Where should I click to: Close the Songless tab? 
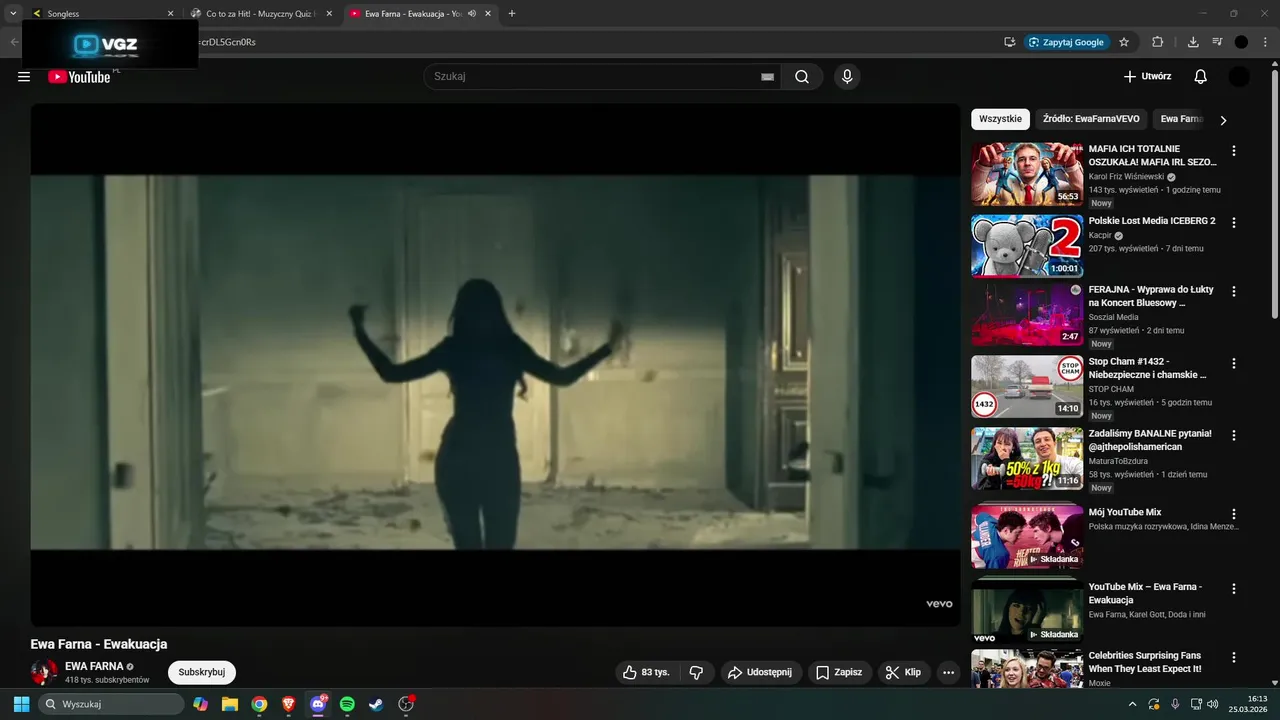tap(170, 14)
